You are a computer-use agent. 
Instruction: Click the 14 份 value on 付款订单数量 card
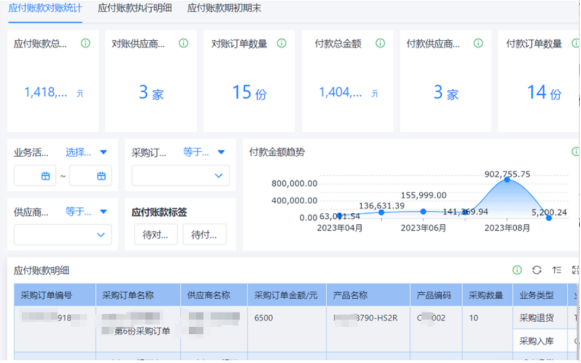click(544, 92)
